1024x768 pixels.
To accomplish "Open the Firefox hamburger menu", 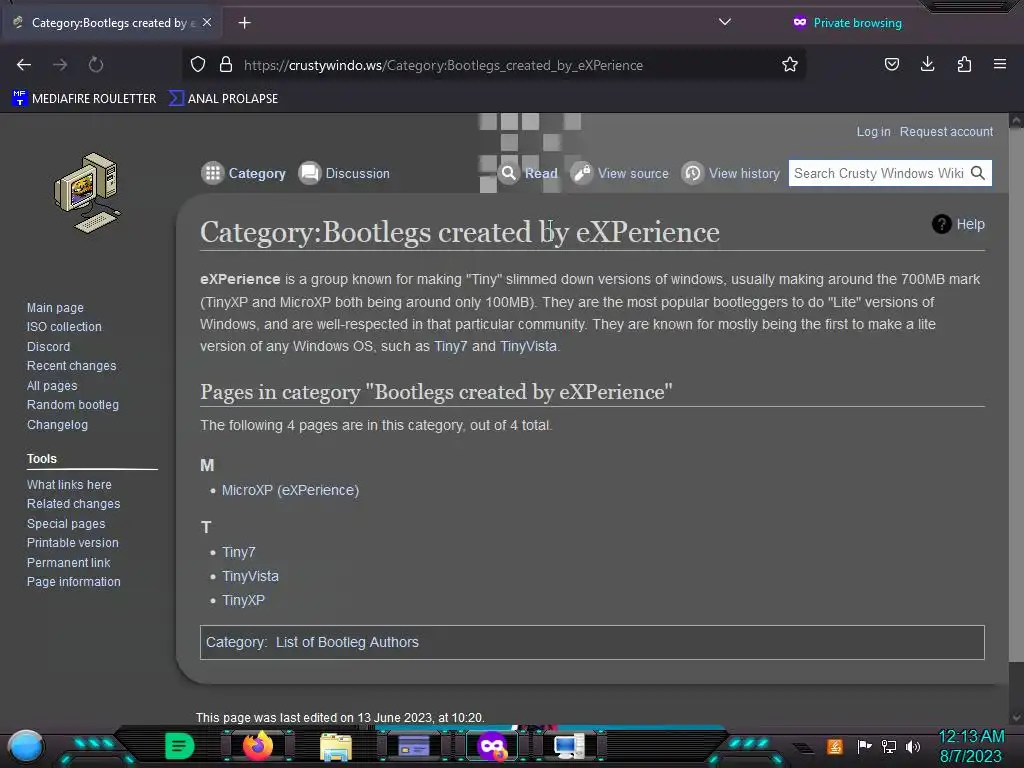I will tap(1000, 64).
